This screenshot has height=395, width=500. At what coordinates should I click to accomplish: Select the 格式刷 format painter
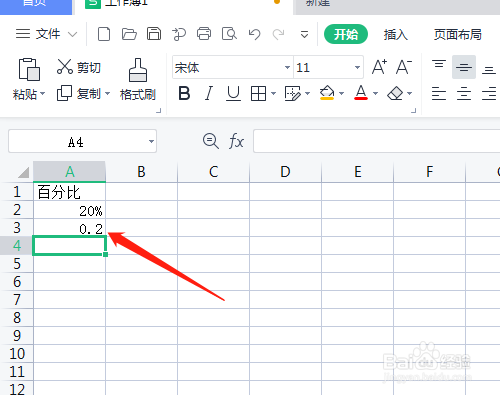click(x=138, y=80)
